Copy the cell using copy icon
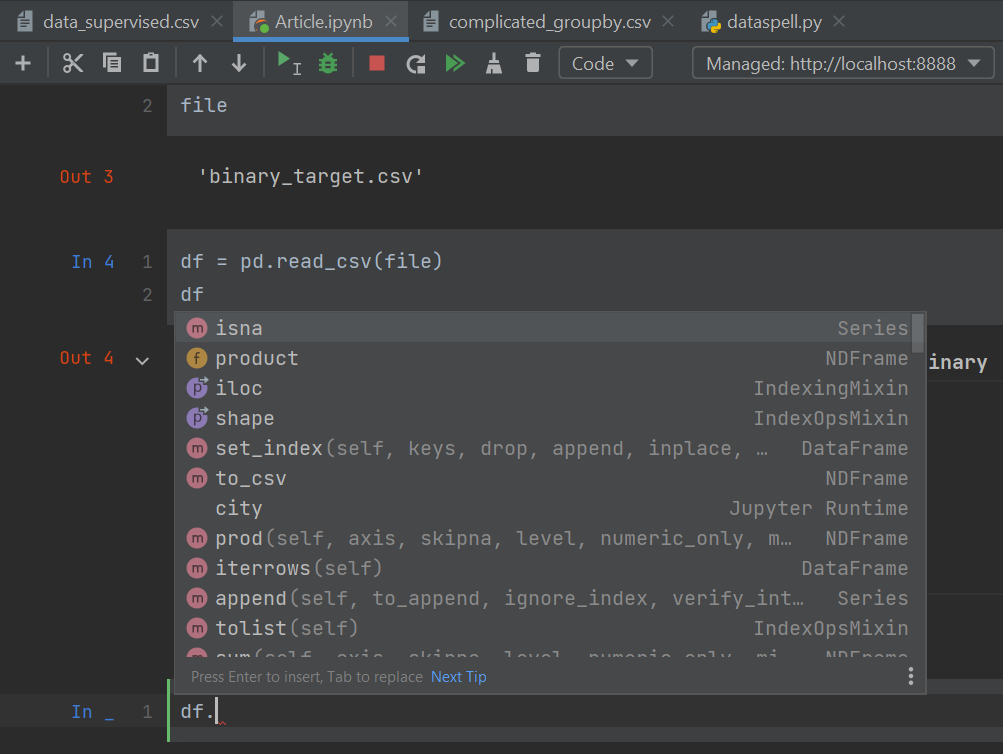Screen dimensions: 1003x754 click(112, 64)
